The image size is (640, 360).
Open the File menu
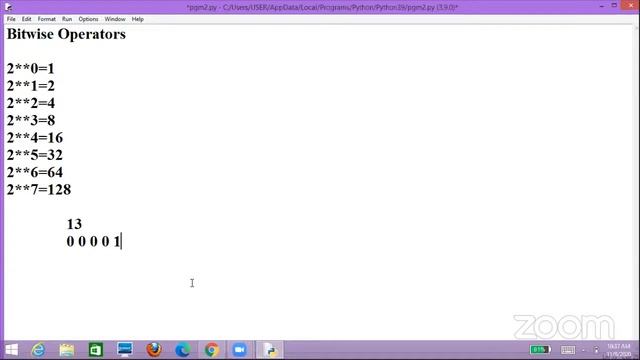coord(11,19)
